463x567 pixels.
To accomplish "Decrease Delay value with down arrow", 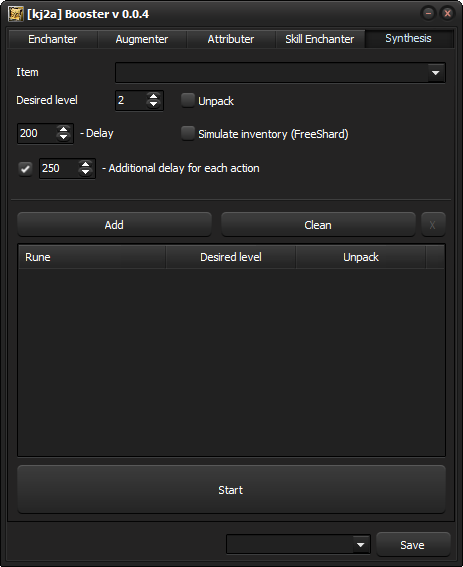I will tap(64, 137).
